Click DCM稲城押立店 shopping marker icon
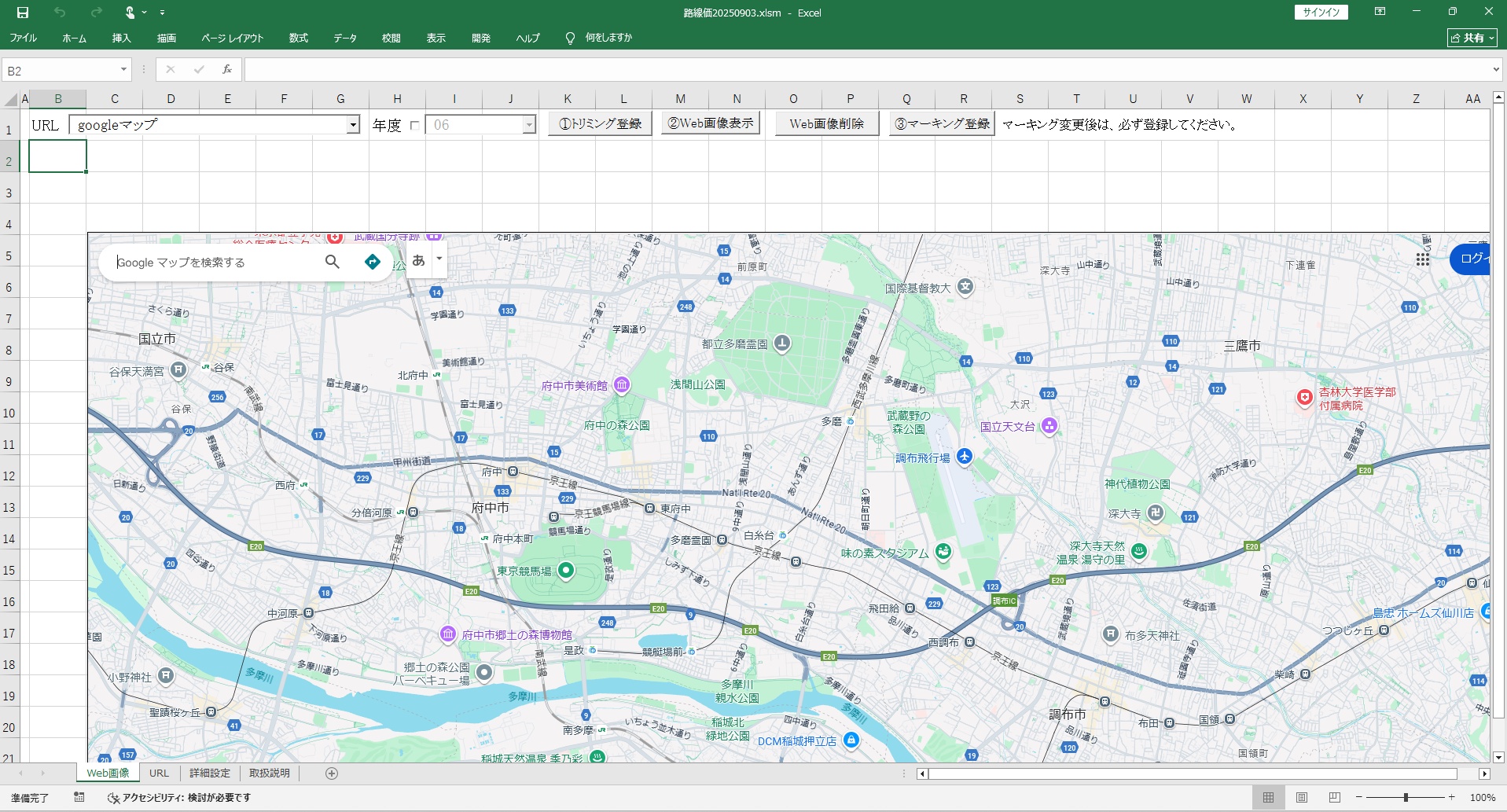This screenshot has height=812, width=1507. pos(851,740)
